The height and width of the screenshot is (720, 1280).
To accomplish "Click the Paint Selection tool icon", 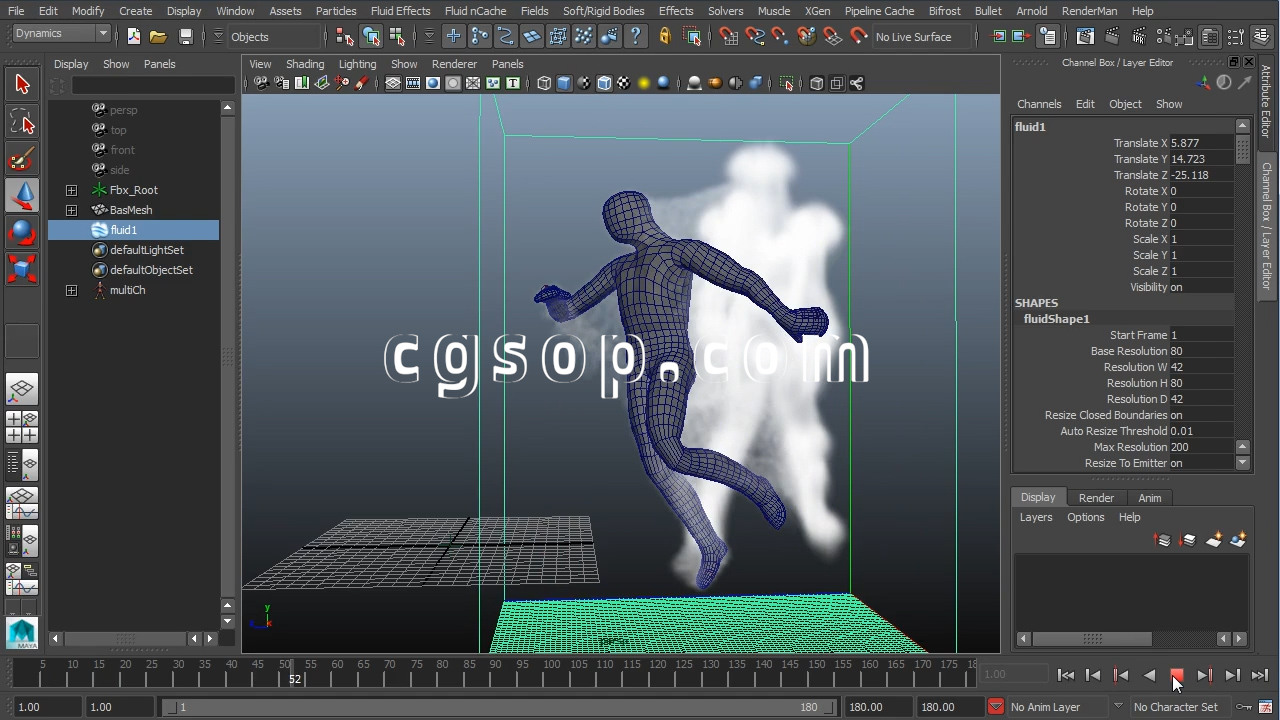I will pyautogui.click(x=22, y=159).
